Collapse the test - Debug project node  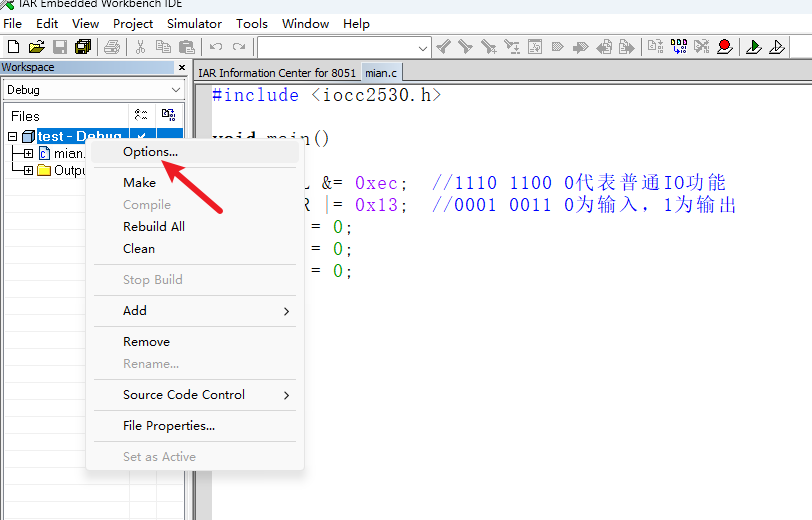[13, 137]
